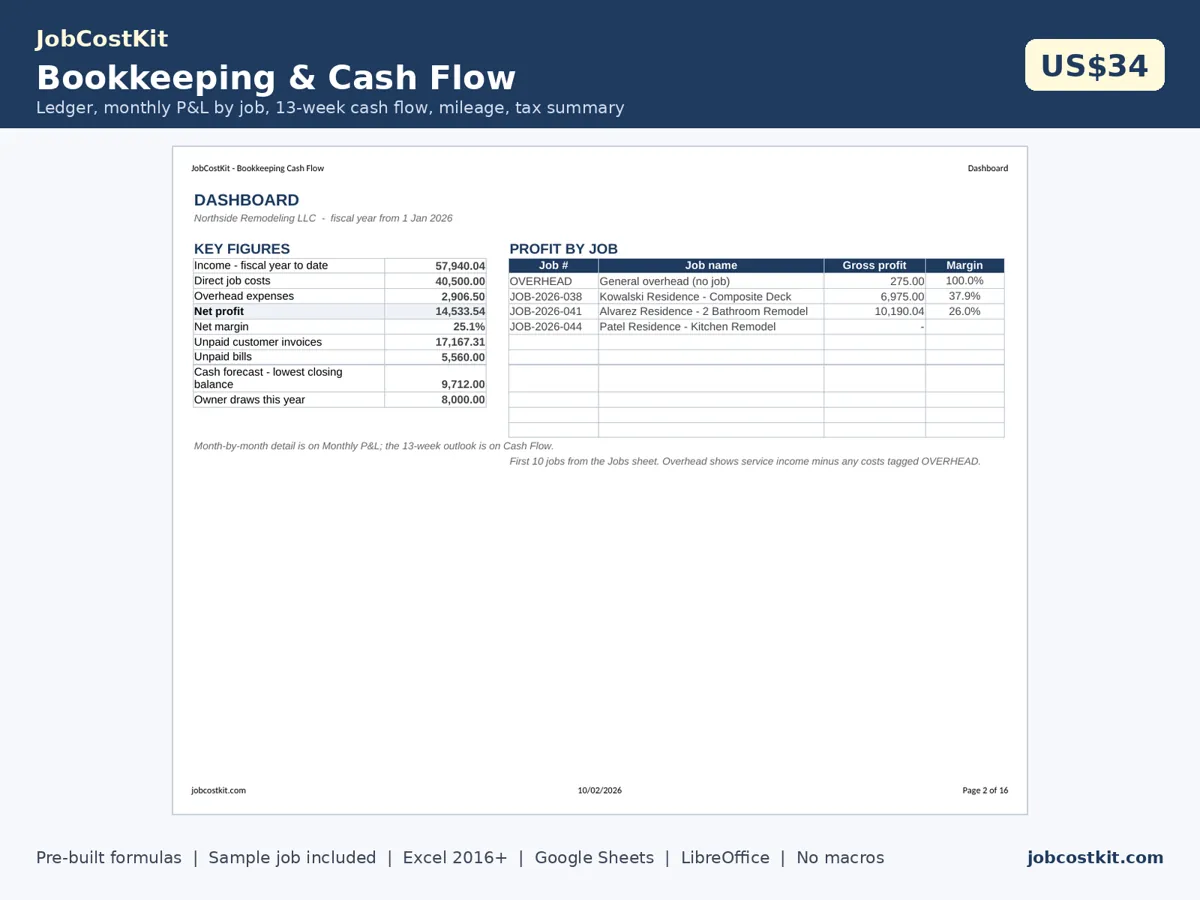Click the Dashboard page header label

988,168
